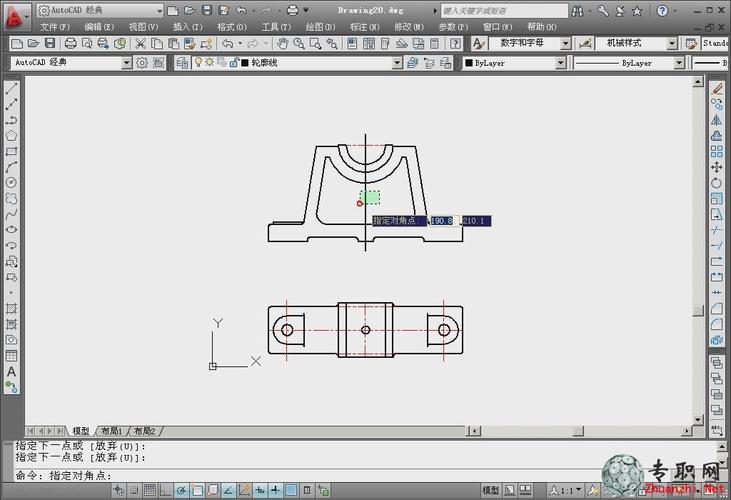Select the Array tool
The width and height of the screenshot is (731, 500).
pos(717,151)
